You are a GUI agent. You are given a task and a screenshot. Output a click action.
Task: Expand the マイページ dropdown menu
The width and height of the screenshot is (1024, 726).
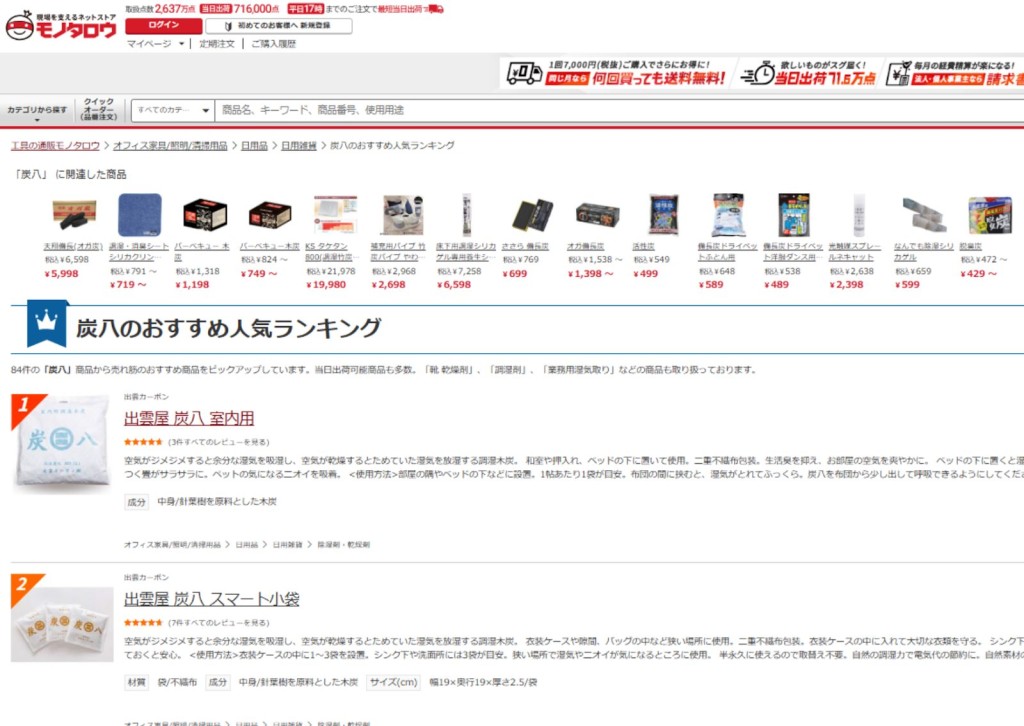coord(155,44)
